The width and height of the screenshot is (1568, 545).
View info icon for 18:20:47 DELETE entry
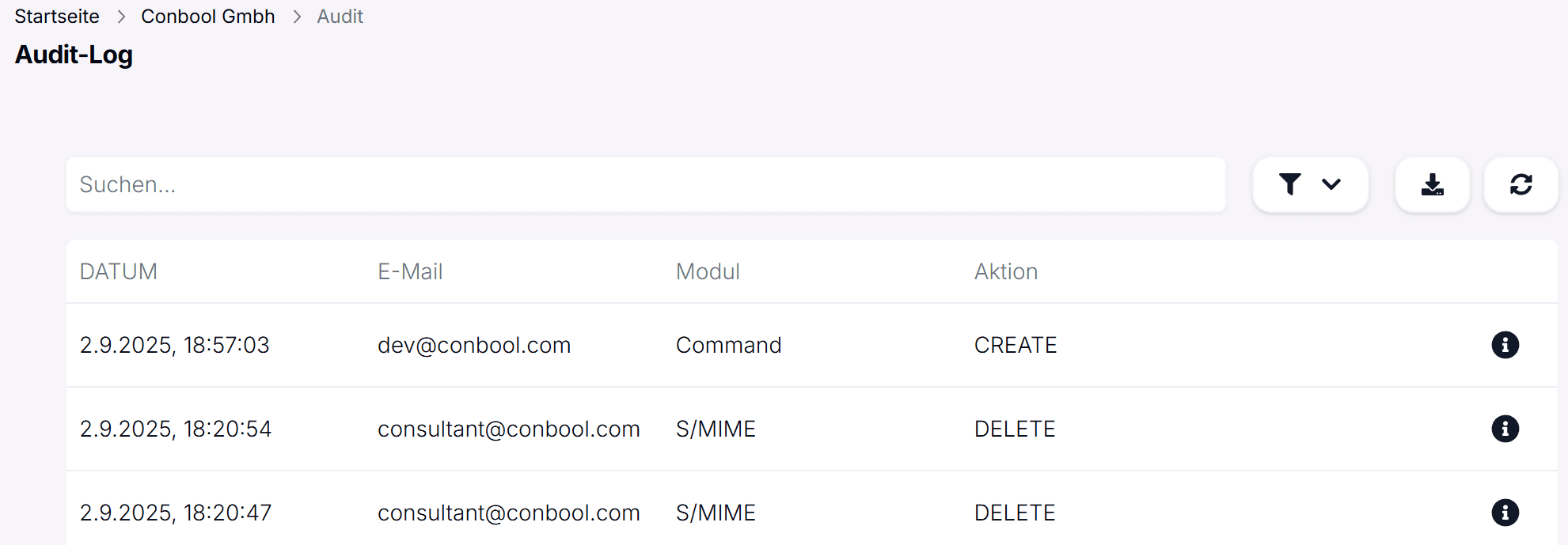1505,513
